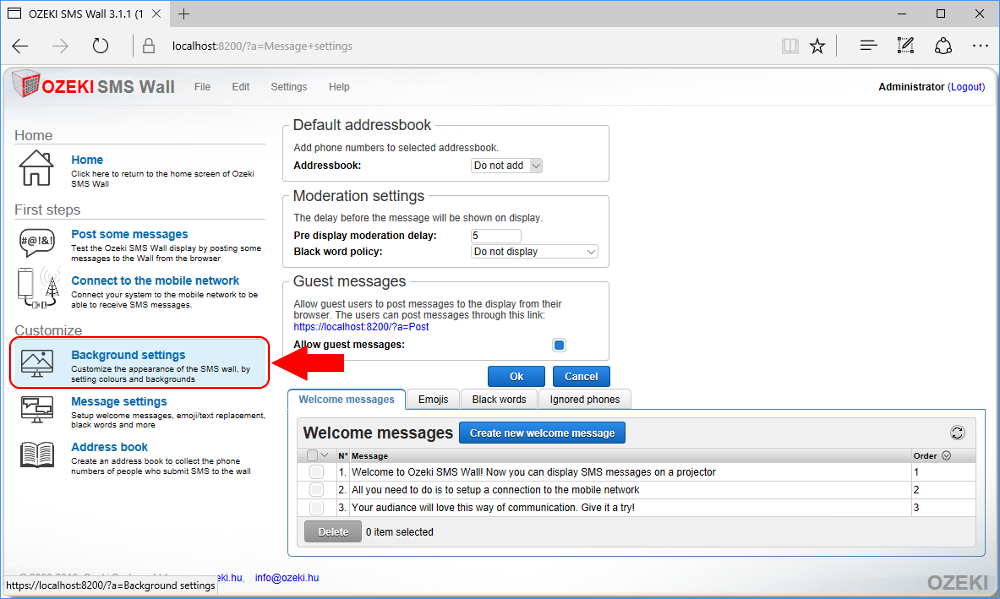1000x599 pixels.
Task: Click the Message settings monitor icon
Action: (37, 410)
